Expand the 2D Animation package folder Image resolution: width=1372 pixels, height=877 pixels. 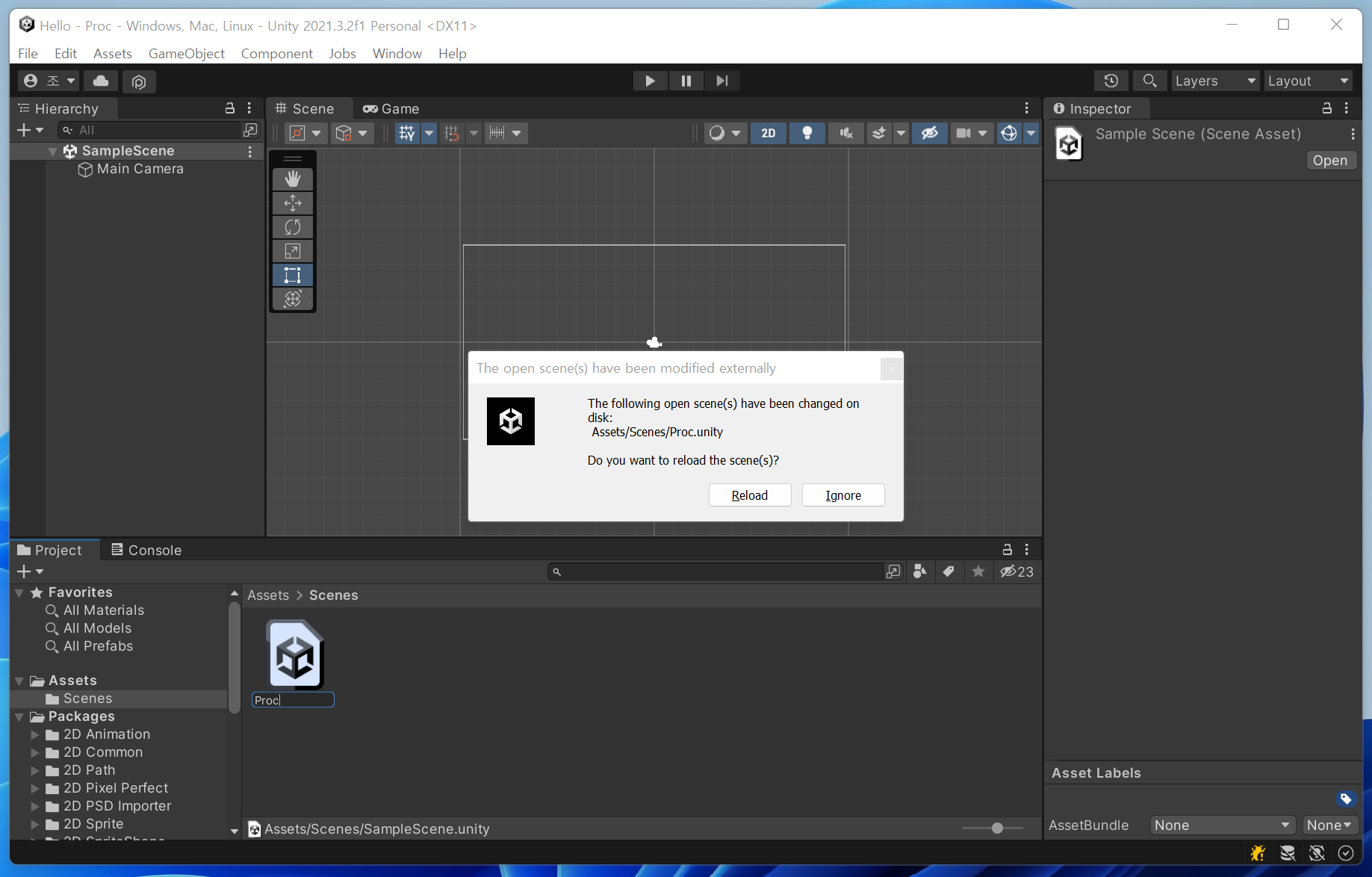pyautogui.click(x=34, y=734)
